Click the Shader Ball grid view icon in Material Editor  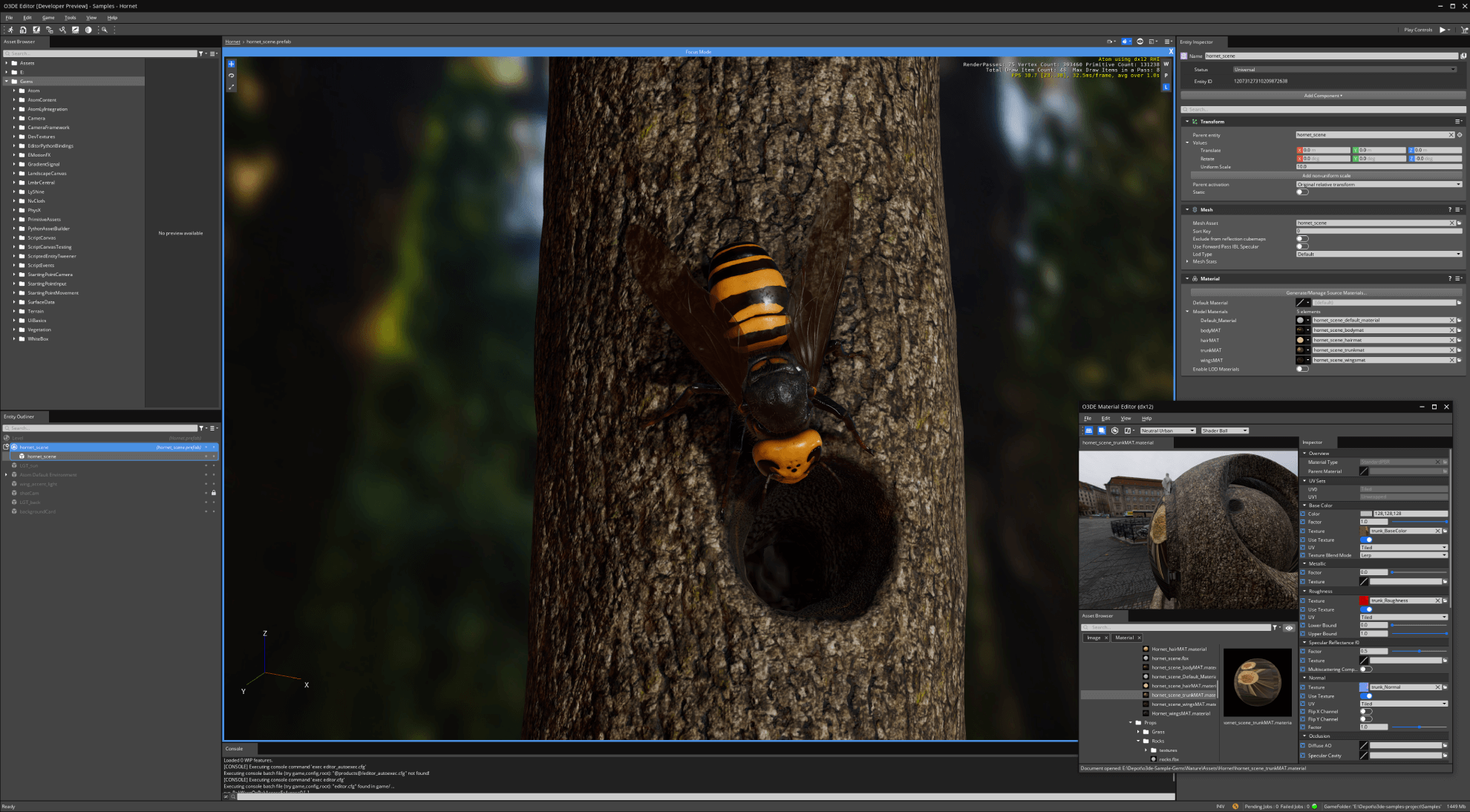coord(1088,430)
